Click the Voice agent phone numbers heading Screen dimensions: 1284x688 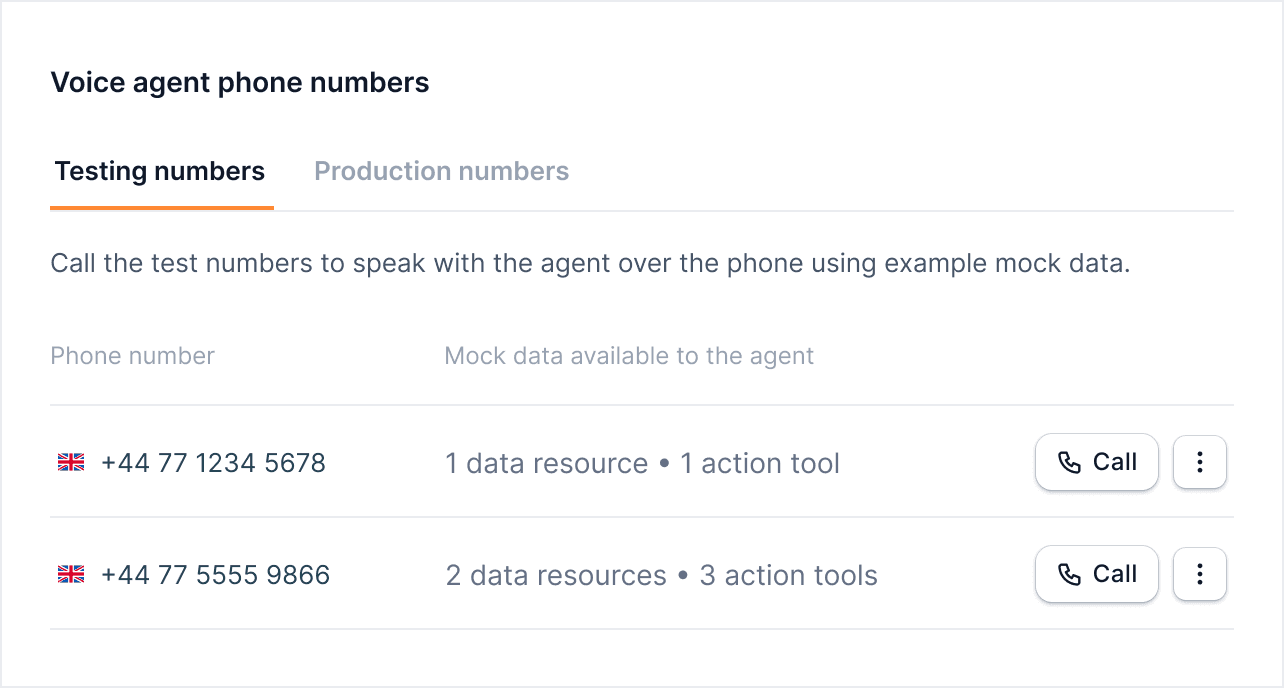240,82
